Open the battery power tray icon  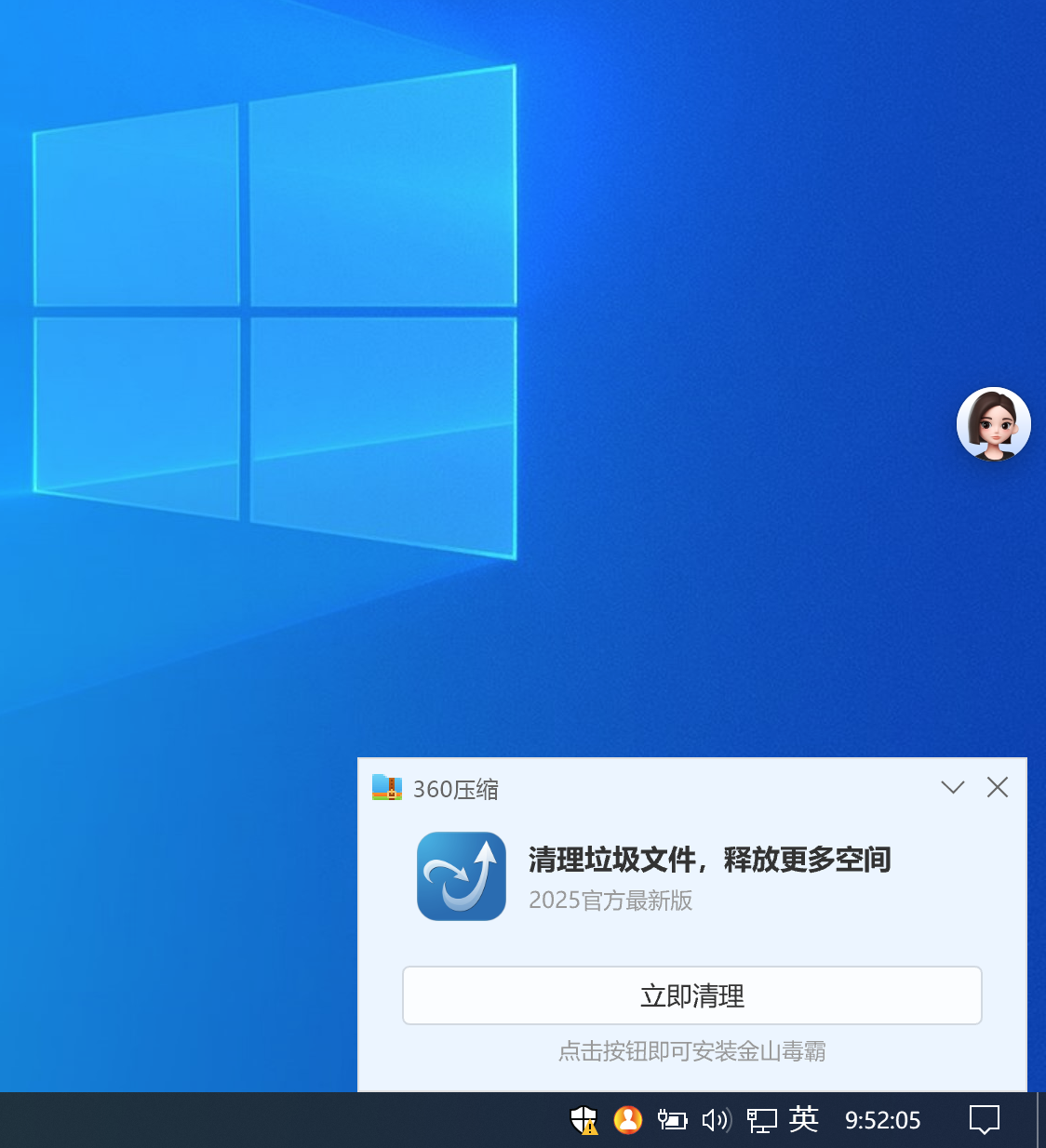coord(672,1120)
